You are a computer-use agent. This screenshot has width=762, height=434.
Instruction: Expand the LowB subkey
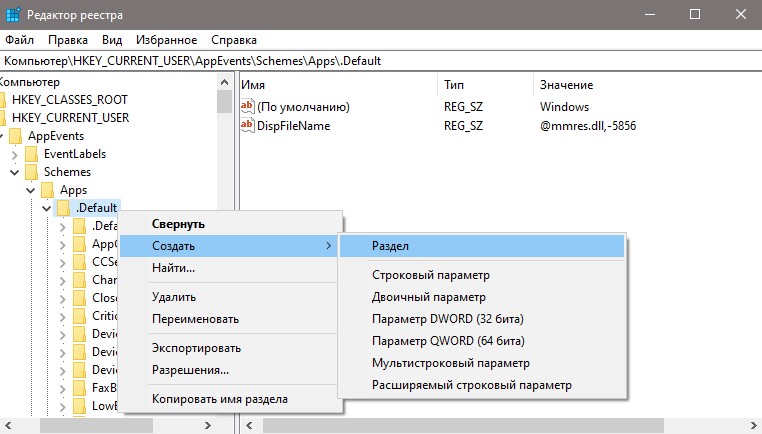63,406
